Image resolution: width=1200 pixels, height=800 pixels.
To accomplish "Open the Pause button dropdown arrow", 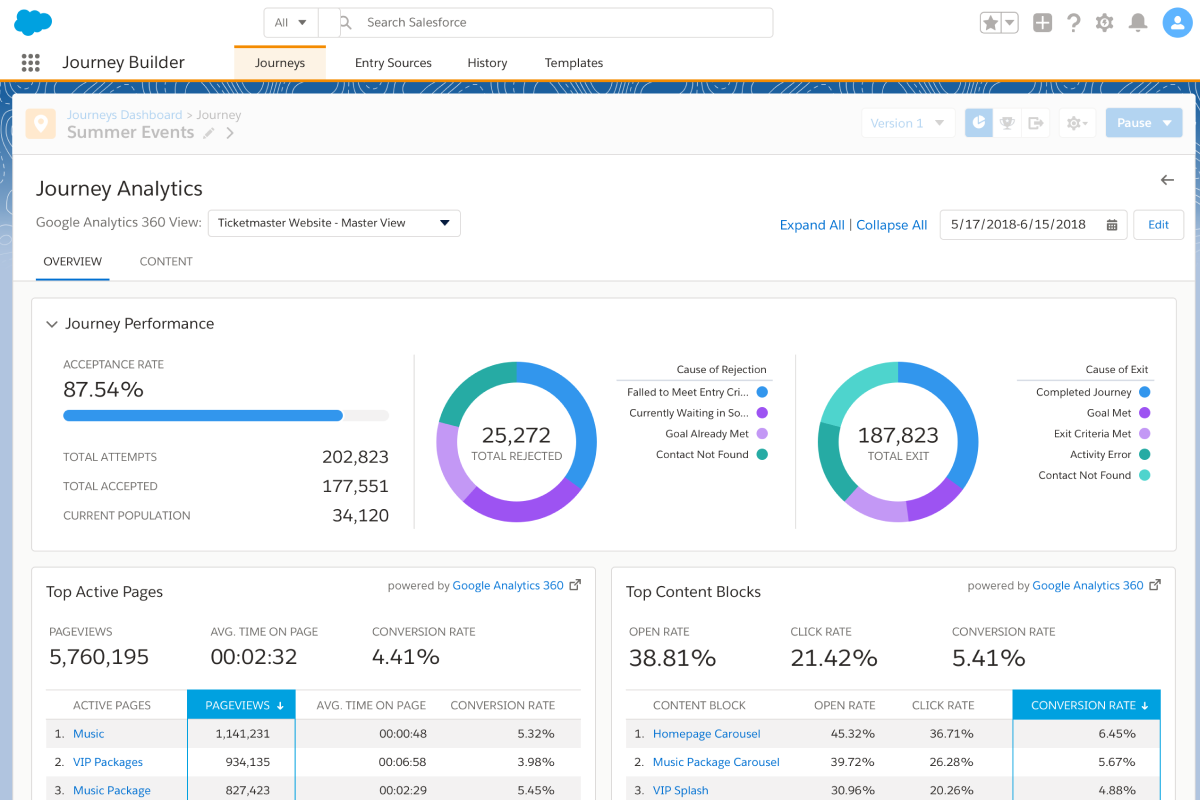I will tap(1168, 123).
